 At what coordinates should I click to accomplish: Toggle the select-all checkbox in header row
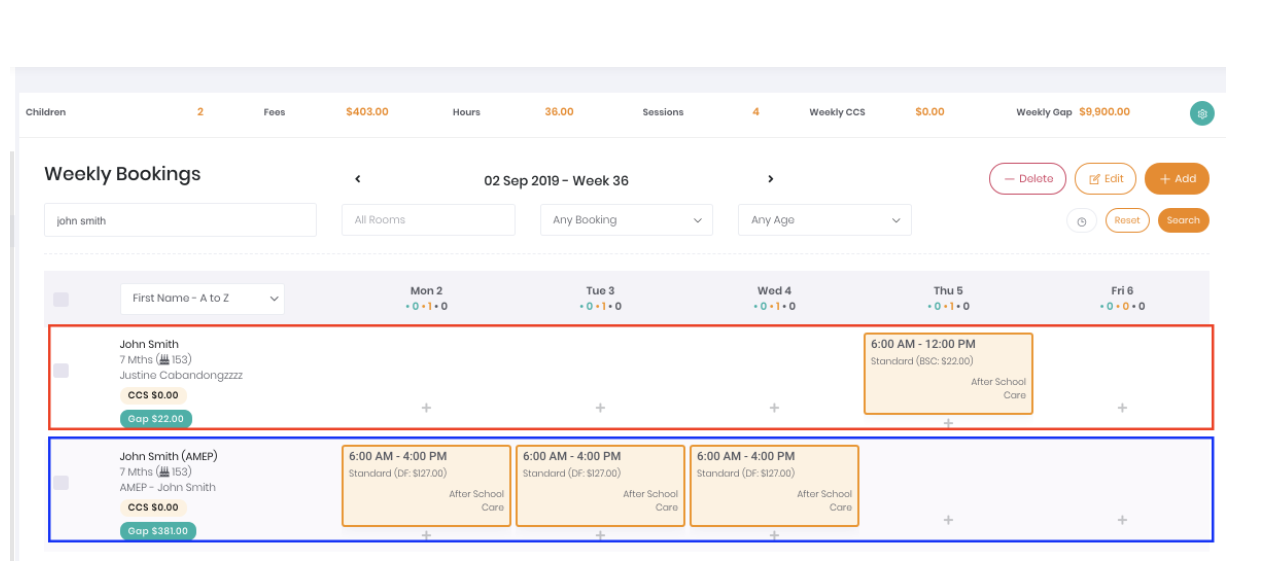tap(61, 299)
